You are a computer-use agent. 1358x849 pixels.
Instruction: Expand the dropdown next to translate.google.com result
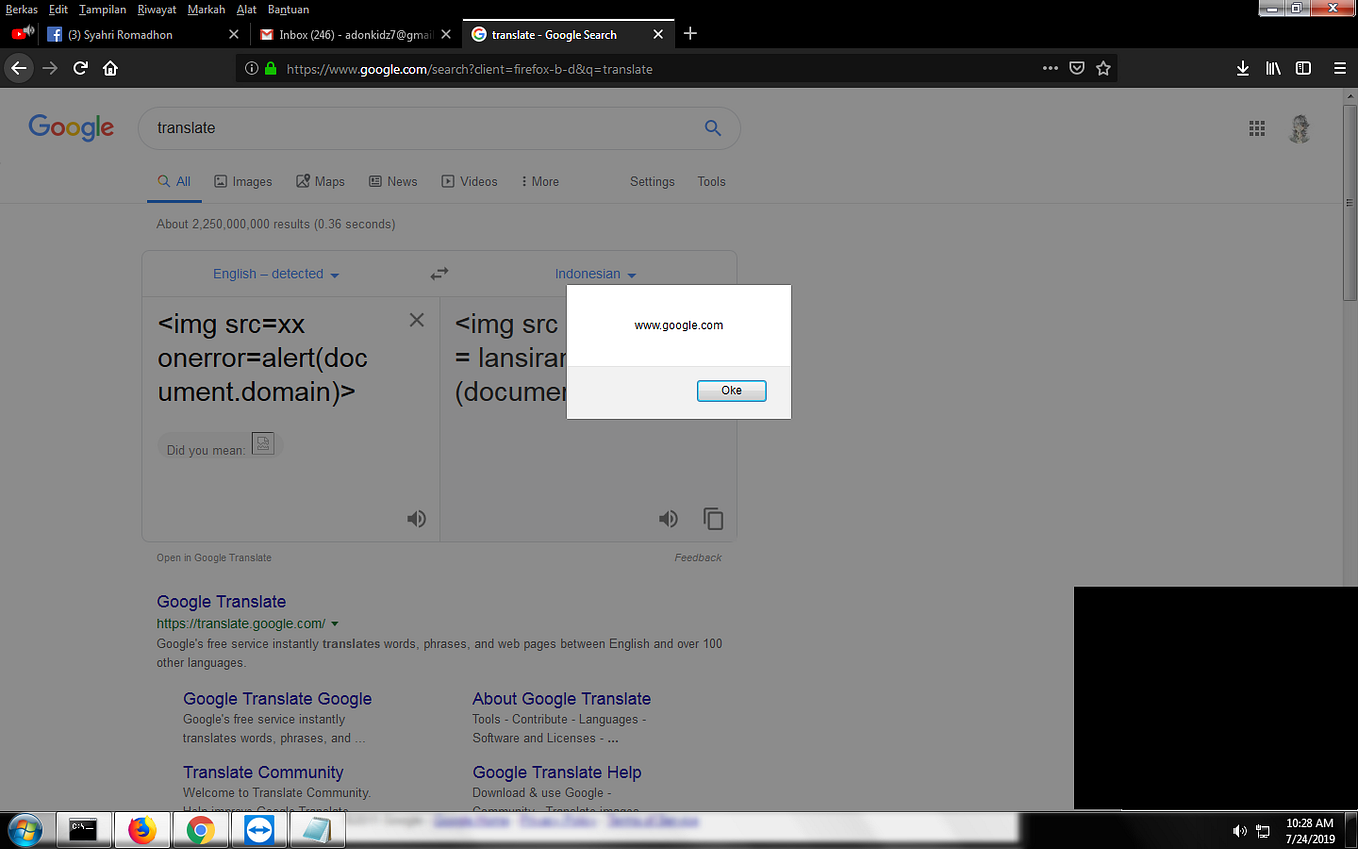click(x=336, y=623)
